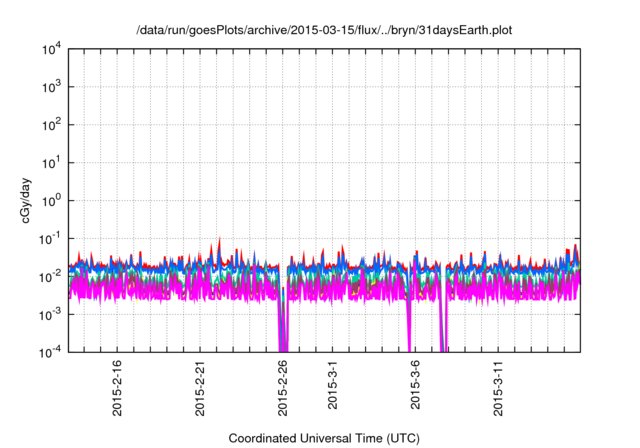
Task: Click the tallest red spike near 2015-2-21
Action: tap(219, 243)
